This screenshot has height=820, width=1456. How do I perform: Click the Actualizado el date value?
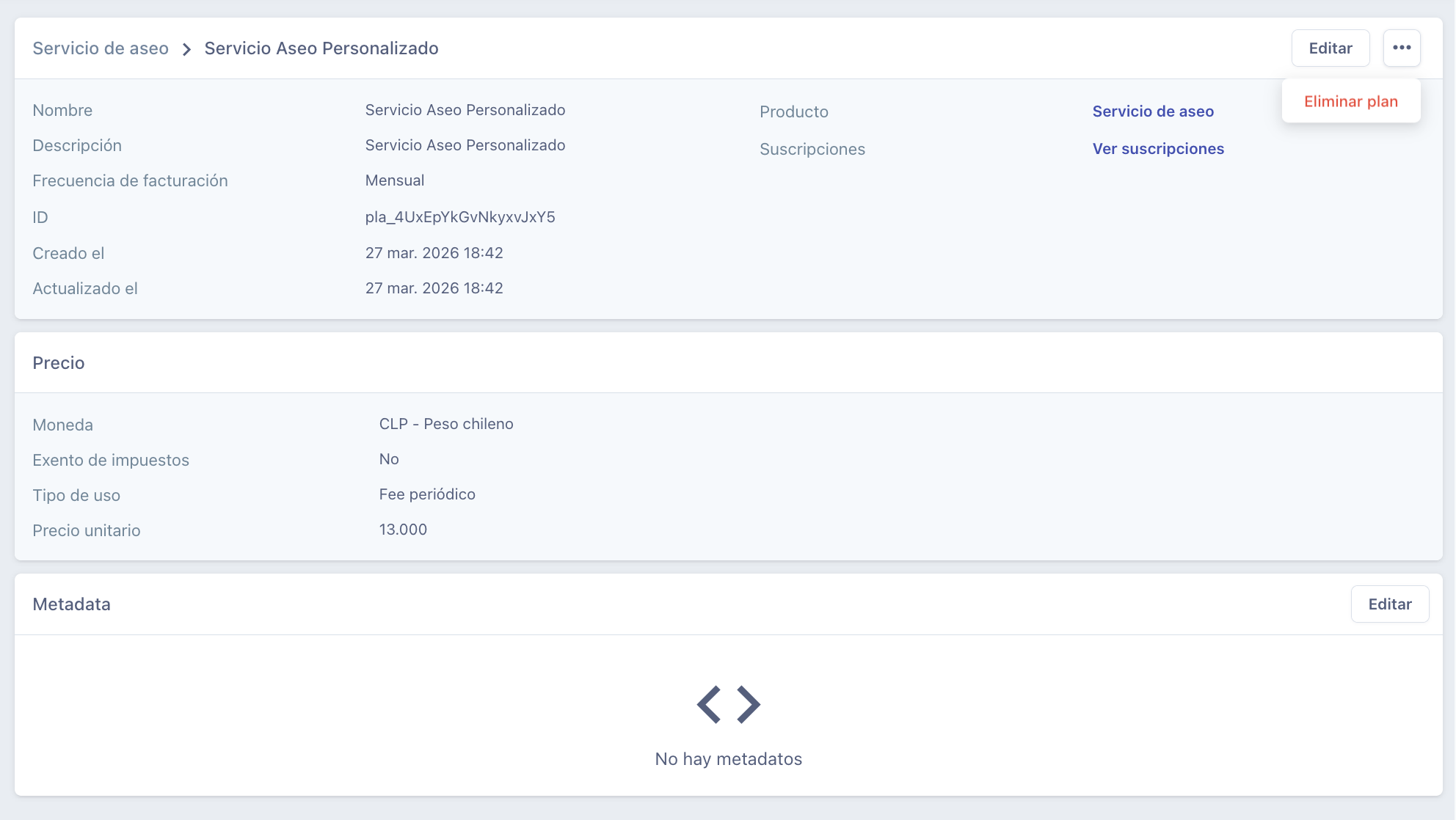click(x=434, y=288)
